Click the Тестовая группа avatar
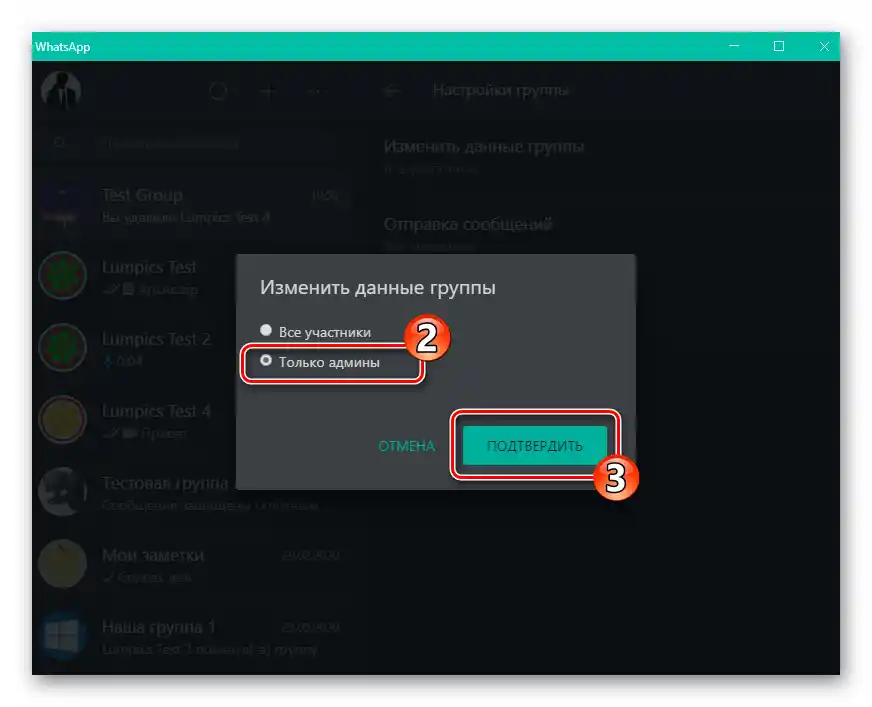This screenshot has height=707, width=872. click(x=62, y=491)
